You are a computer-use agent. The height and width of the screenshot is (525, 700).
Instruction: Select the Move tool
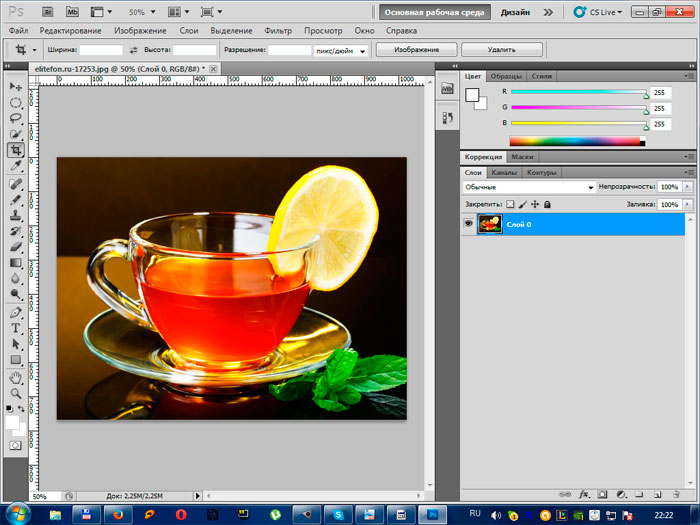click(x=16, y=87)
